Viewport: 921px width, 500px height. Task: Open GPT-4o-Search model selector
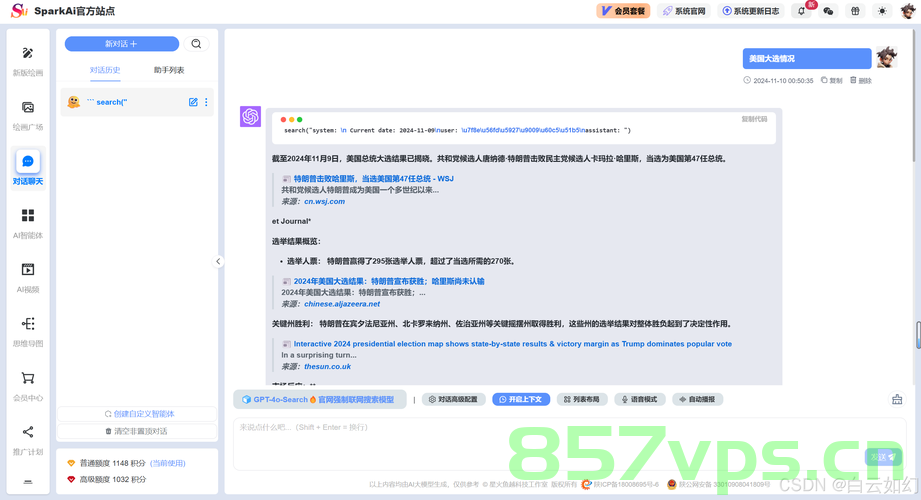320,400
